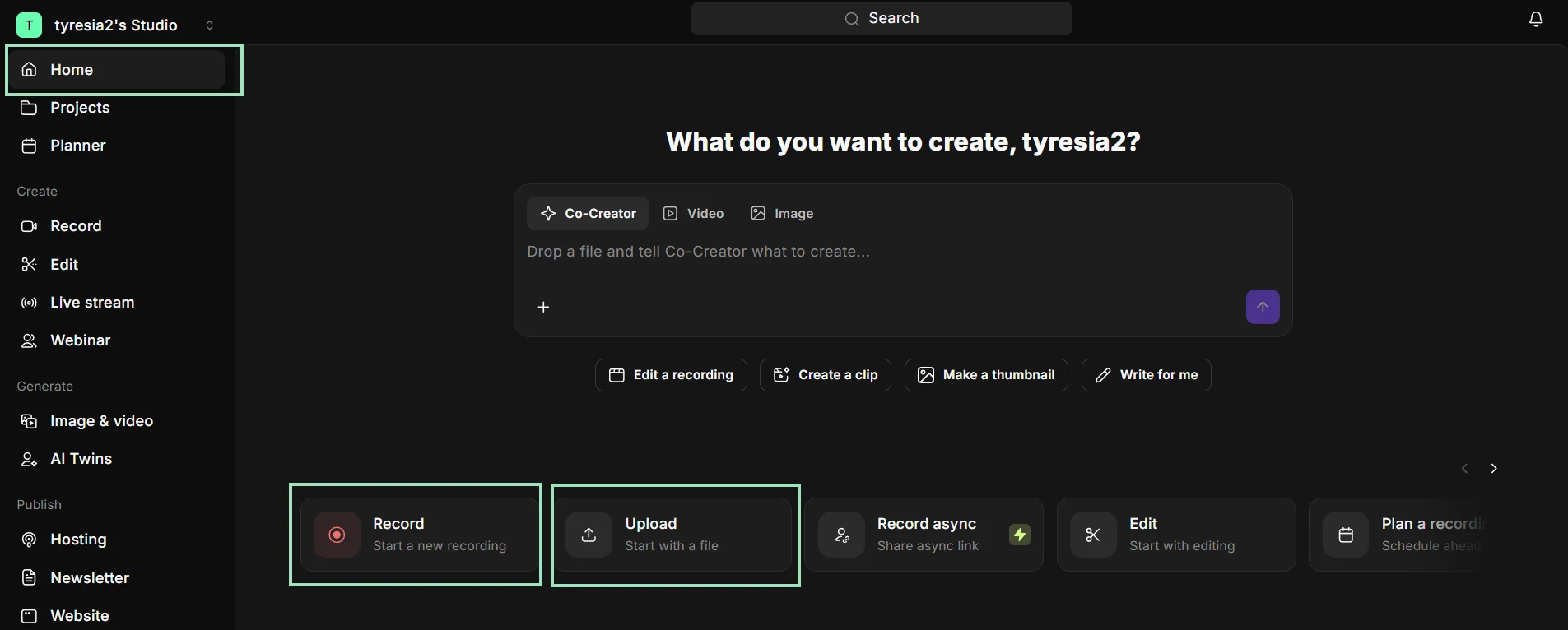This screenshot has width=1568, height=630.
Task: Click the Search field
Action: coord(881,18)
